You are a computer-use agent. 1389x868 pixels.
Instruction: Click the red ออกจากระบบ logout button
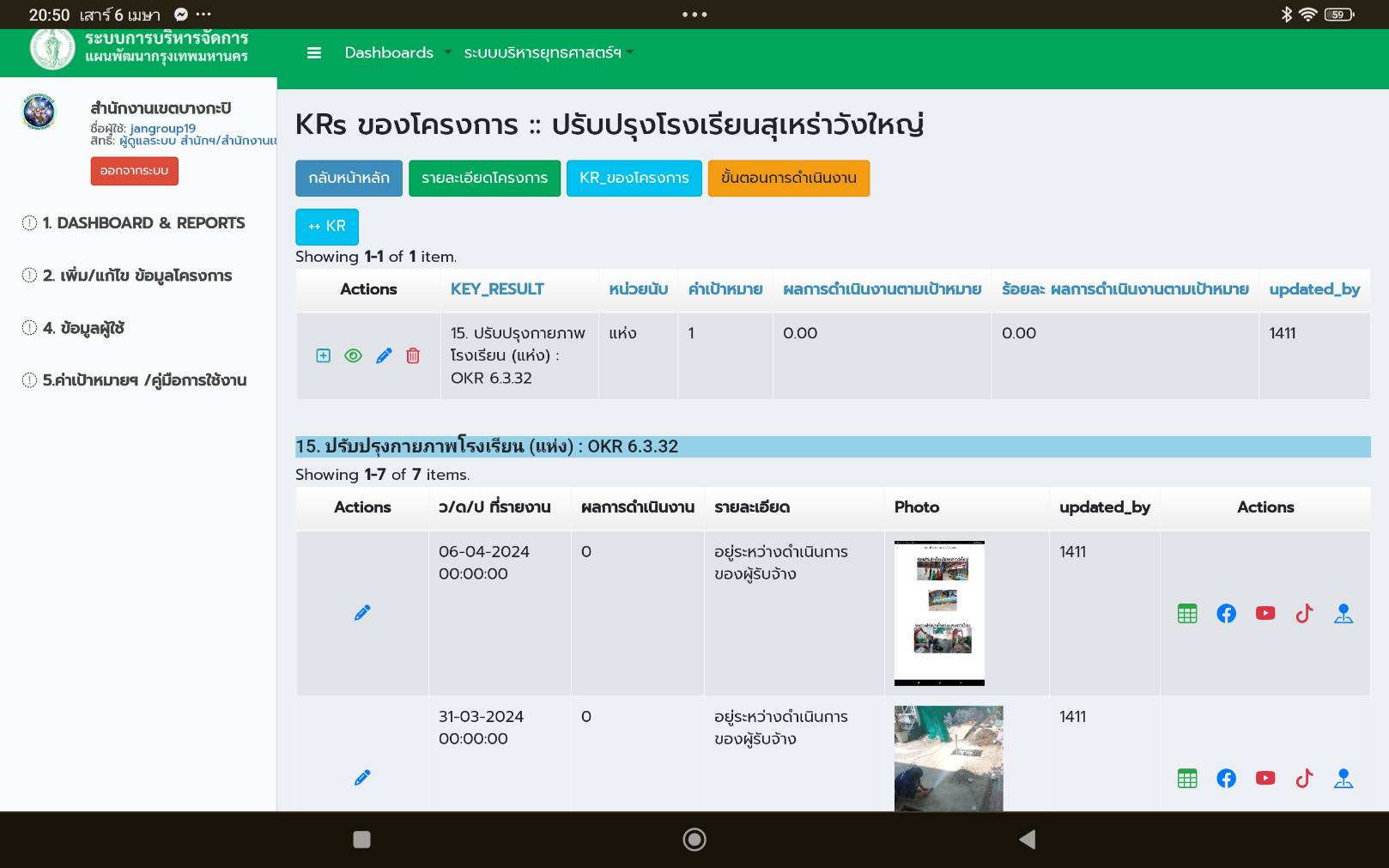pyautogui.click(x=134, y=171)
